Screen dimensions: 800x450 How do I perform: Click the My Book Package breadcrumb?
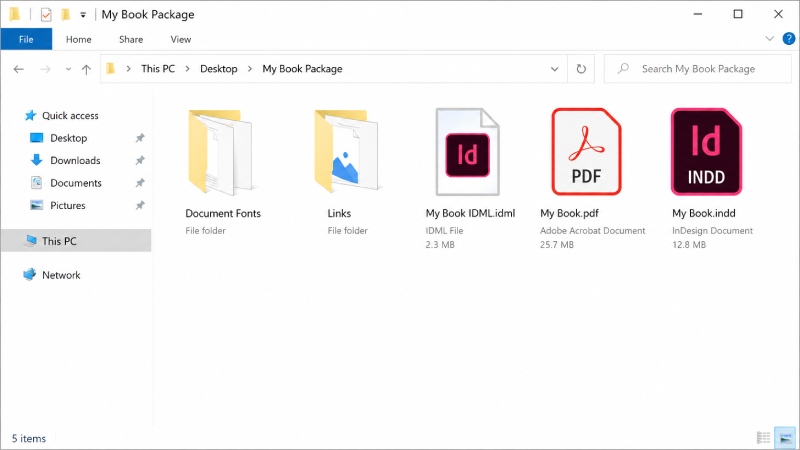(303, 69)
